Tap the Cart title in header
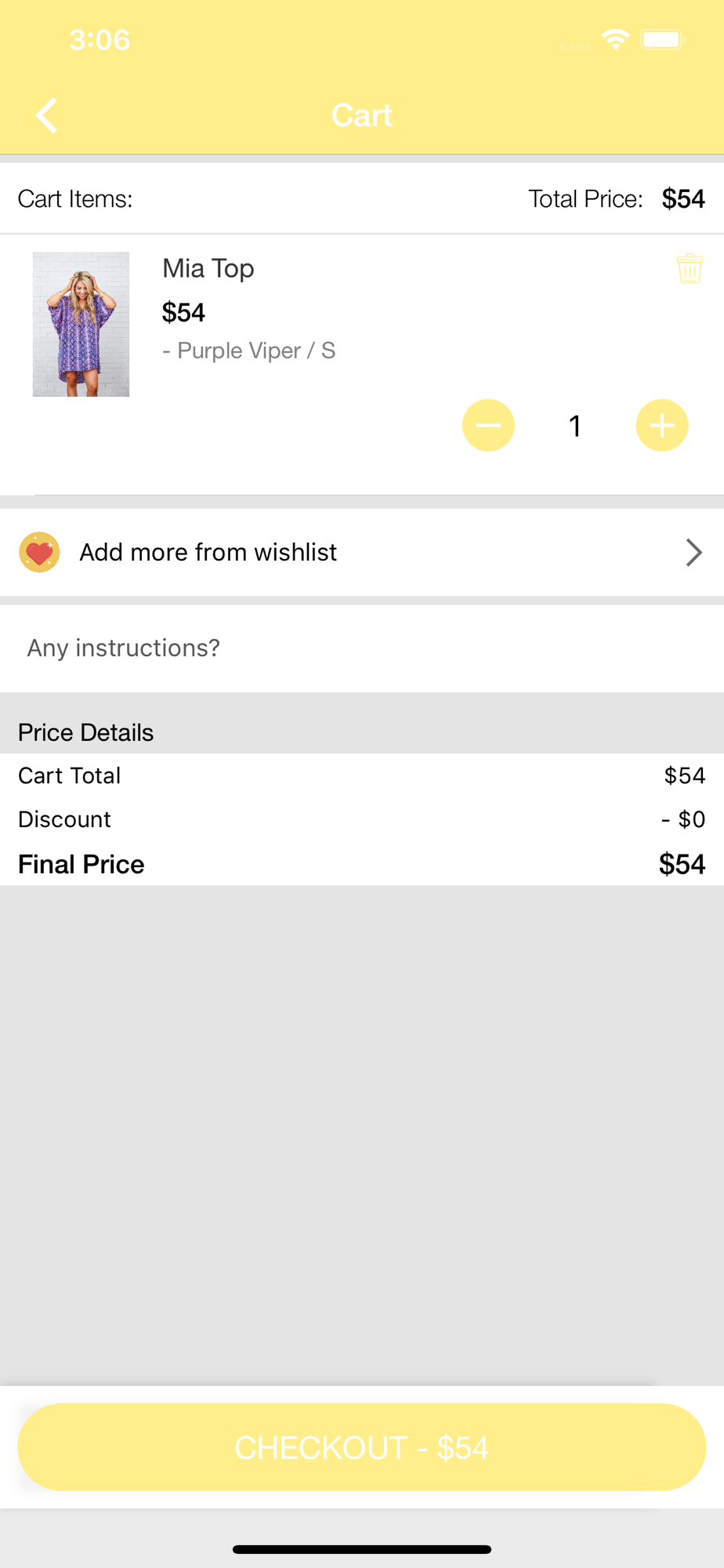Image resolution: width=724 pixels, height=1568 pixels. click(x=362, y=116)
